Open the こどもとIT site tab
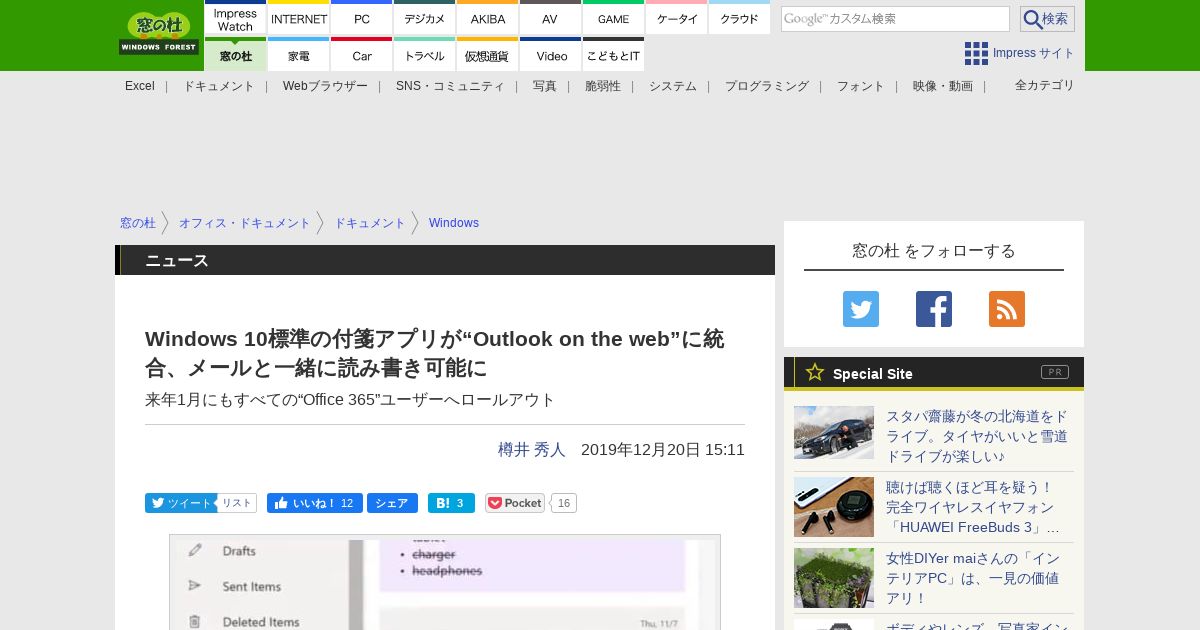 click(613, 55)
